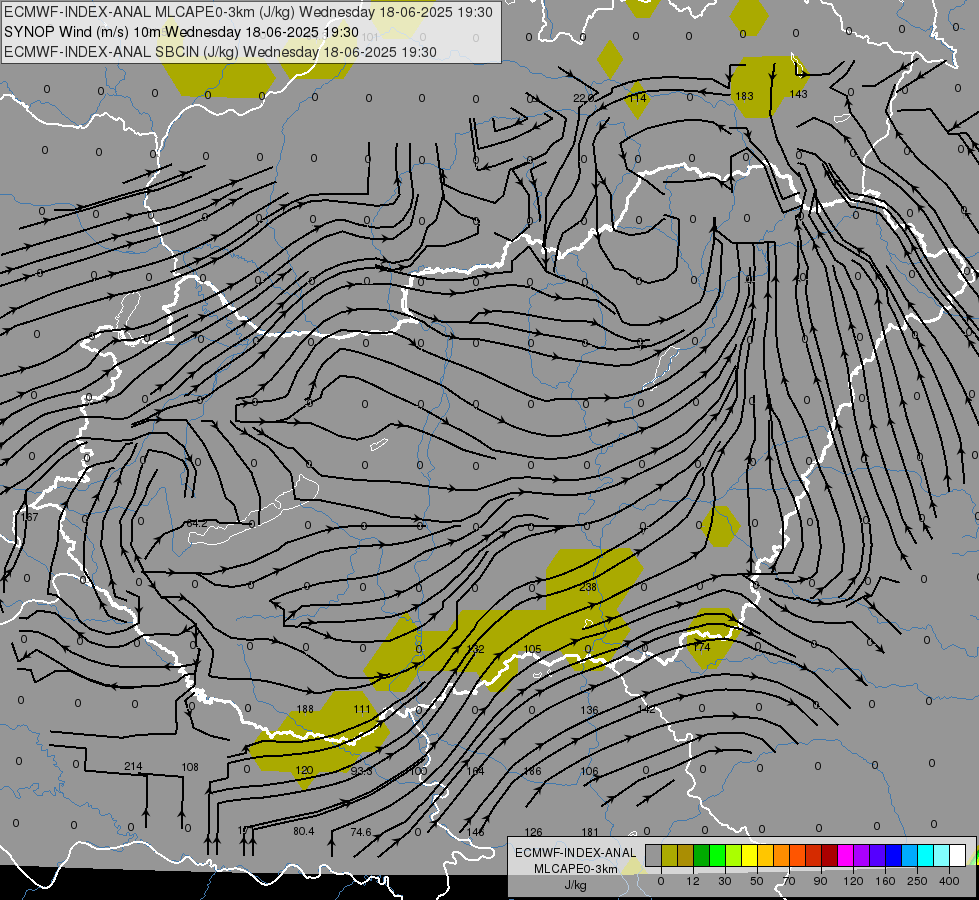The image size is (979, 900).
Task: Pick the magenta swatch in the MLCAPE legend
Action: (846, 856)
